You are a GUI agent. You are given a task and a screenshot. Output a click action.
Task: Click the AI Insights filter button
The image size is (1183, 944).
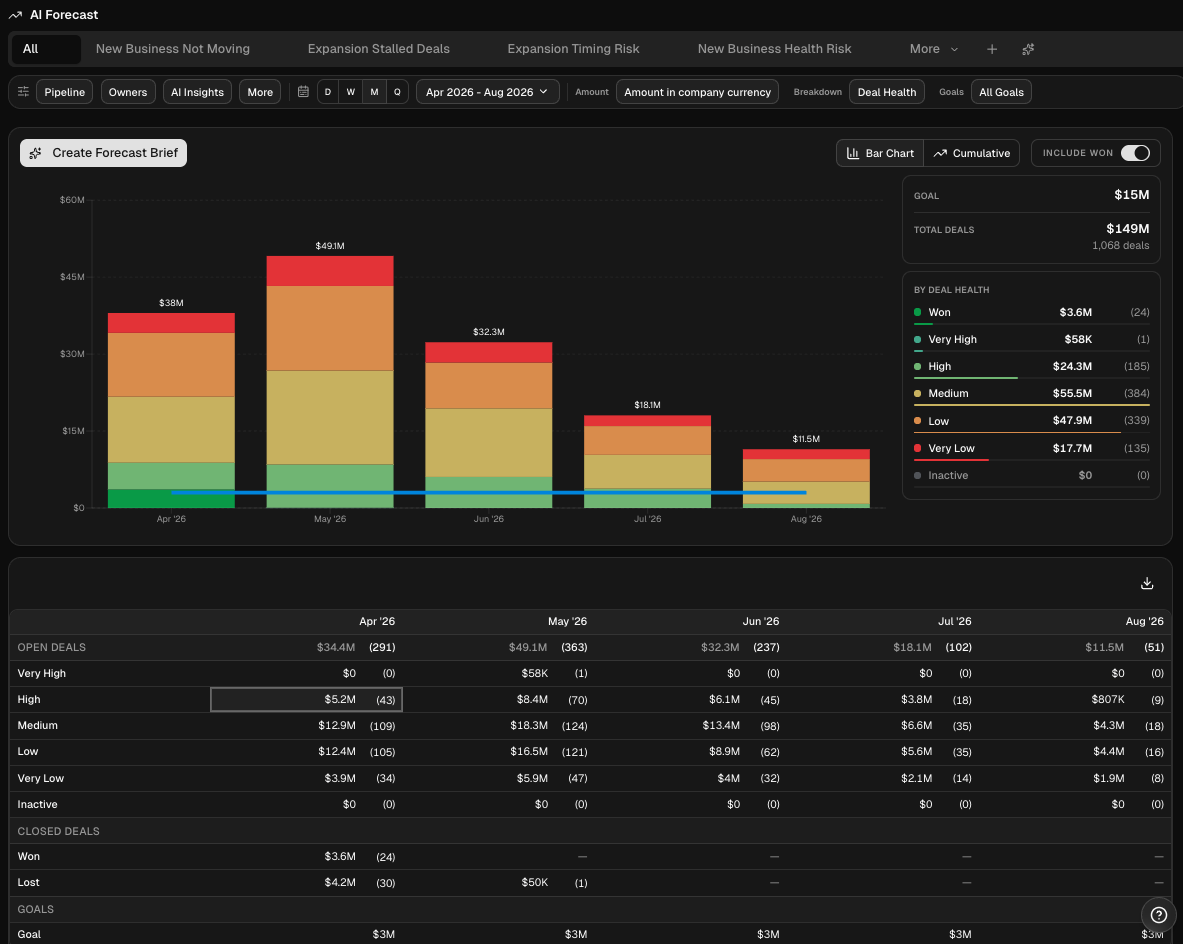pos(197,92)
